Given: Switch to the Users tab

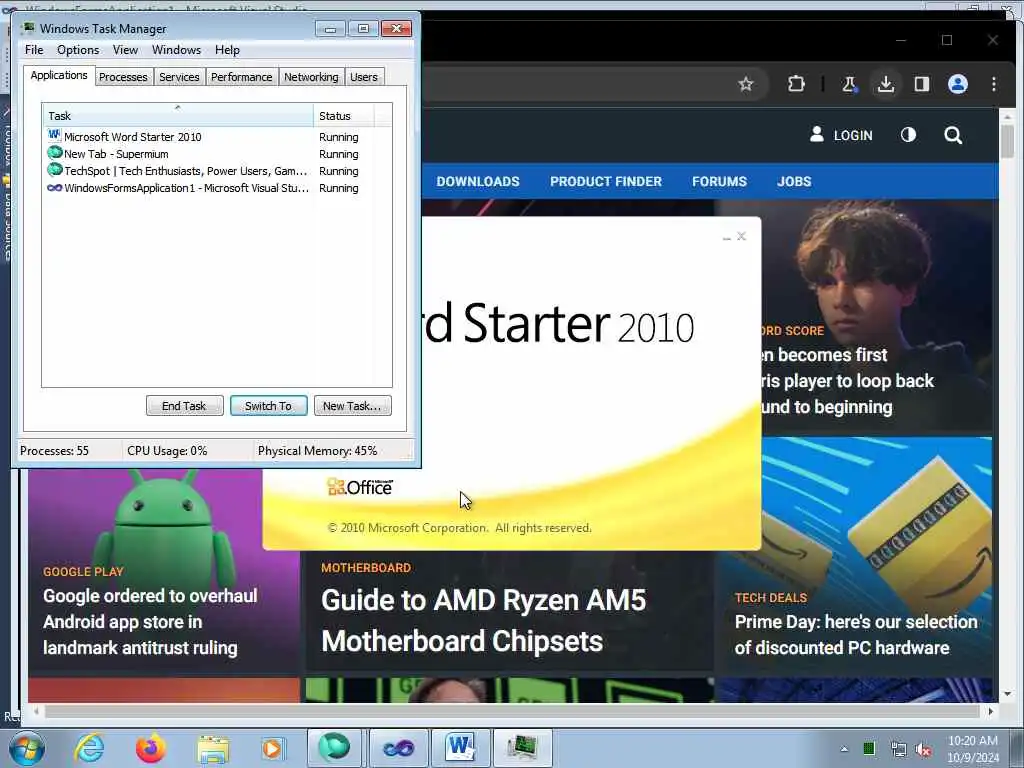Looking at the screenshot, I should [364, 77].
